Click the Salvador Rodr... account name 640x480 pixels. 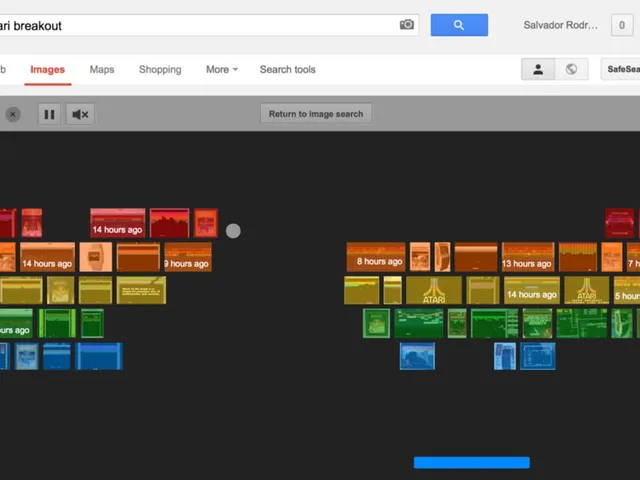(x=560, y=25)
